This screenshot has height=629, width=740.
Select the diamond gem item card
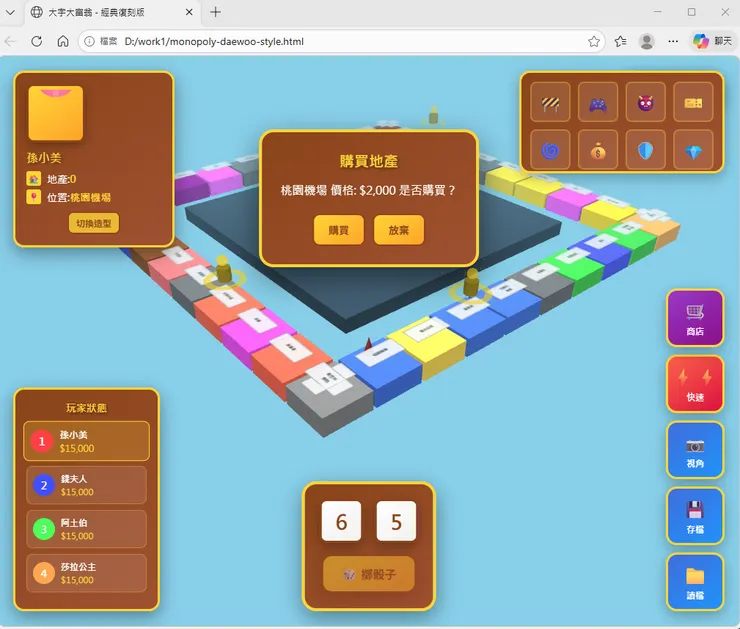(693, 150)
